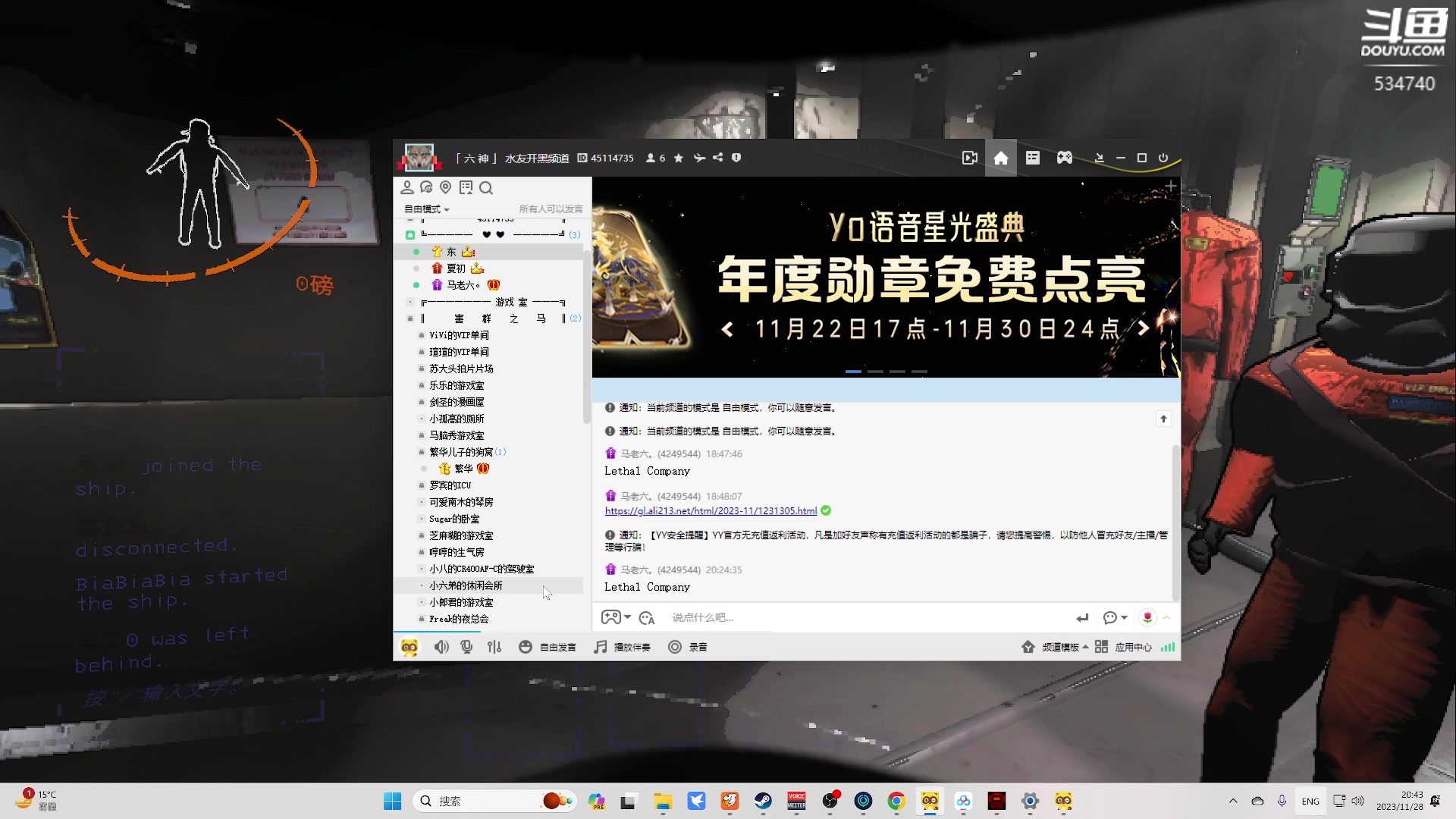Open the YY home page icon

1001,158
